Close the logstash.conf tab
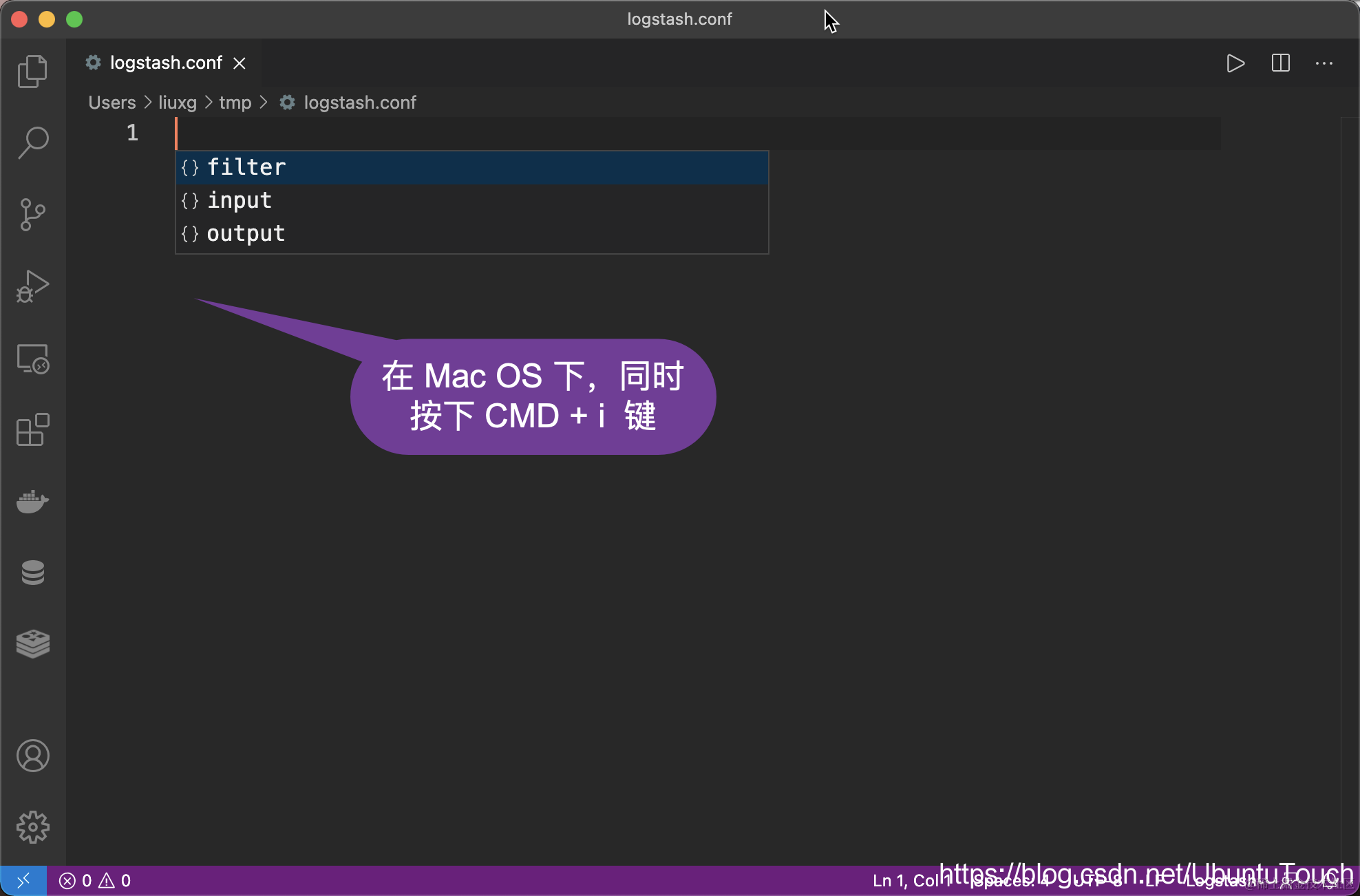 coord(240,63)
